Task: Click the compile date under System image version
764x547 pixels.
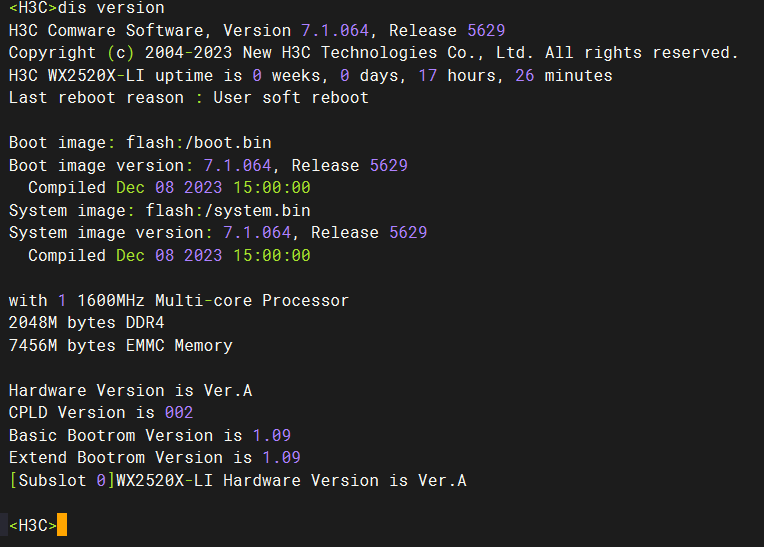Action: click(x=213, y=255)
